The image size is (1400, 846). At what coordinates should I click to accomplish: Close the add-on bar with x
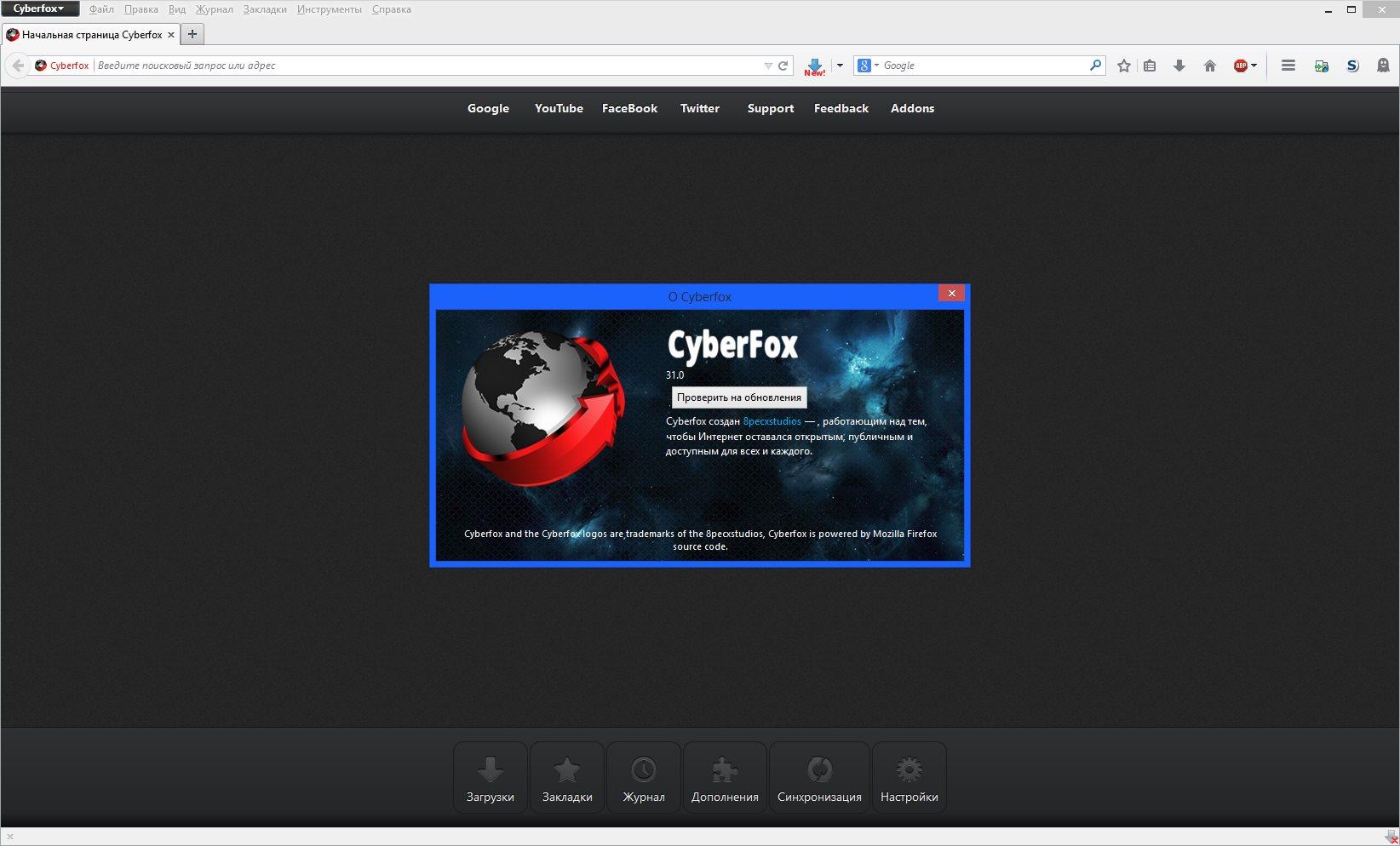coord(10,837)
